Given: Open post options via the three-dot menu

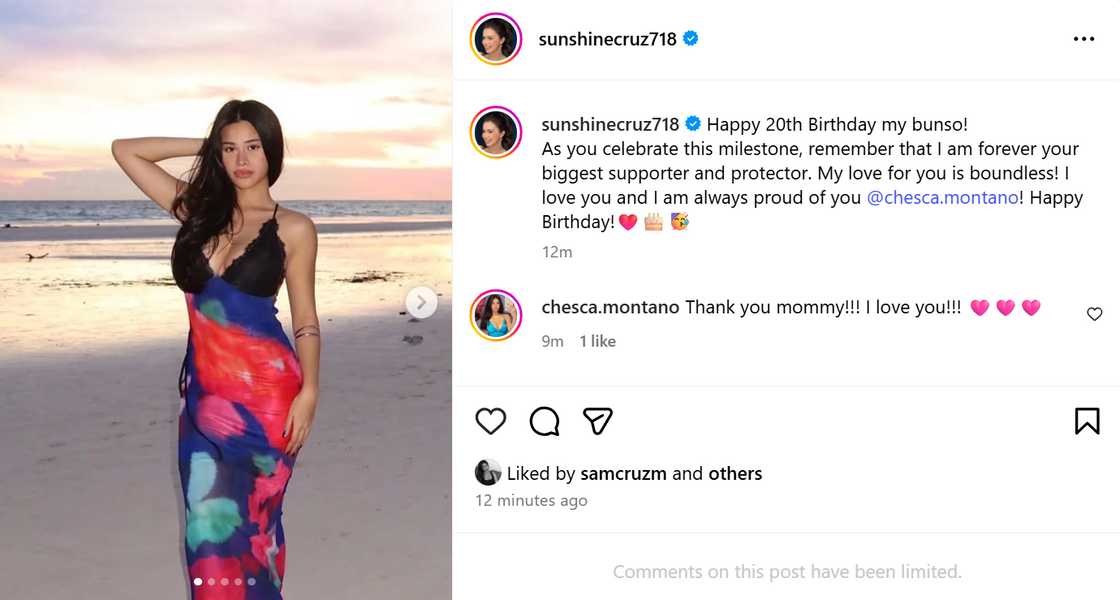Looking at the screenshot, I should (x=1084, y=37).
